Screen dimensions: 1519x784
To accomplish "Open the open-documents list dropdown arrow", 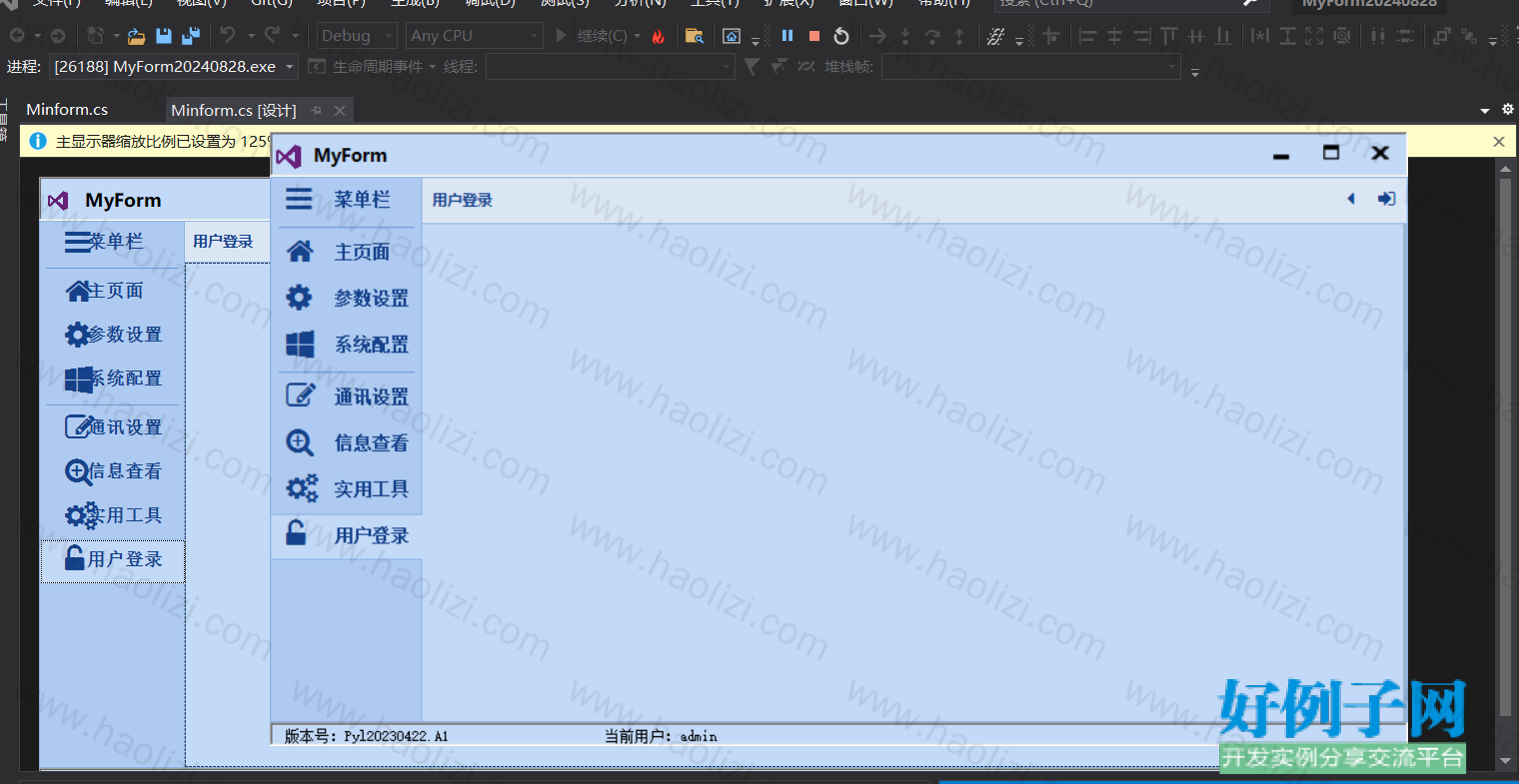I will pyautogui.click(x=1484, y=110).
